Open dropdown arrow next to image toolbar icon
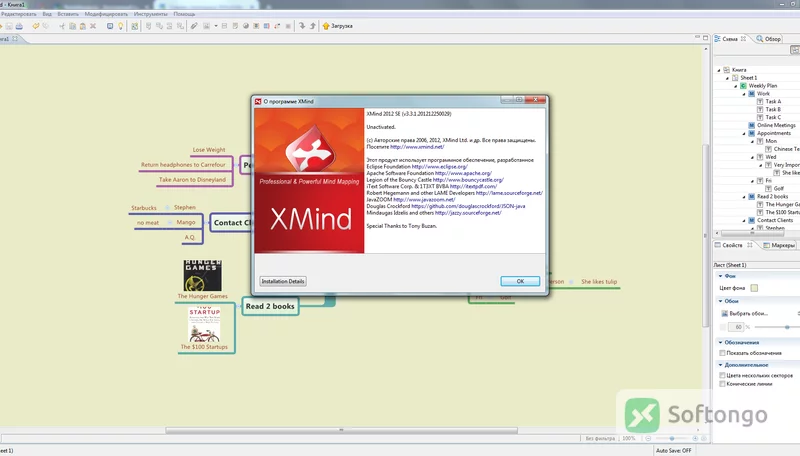Screen dimensions: 800x456 (216, 26)
